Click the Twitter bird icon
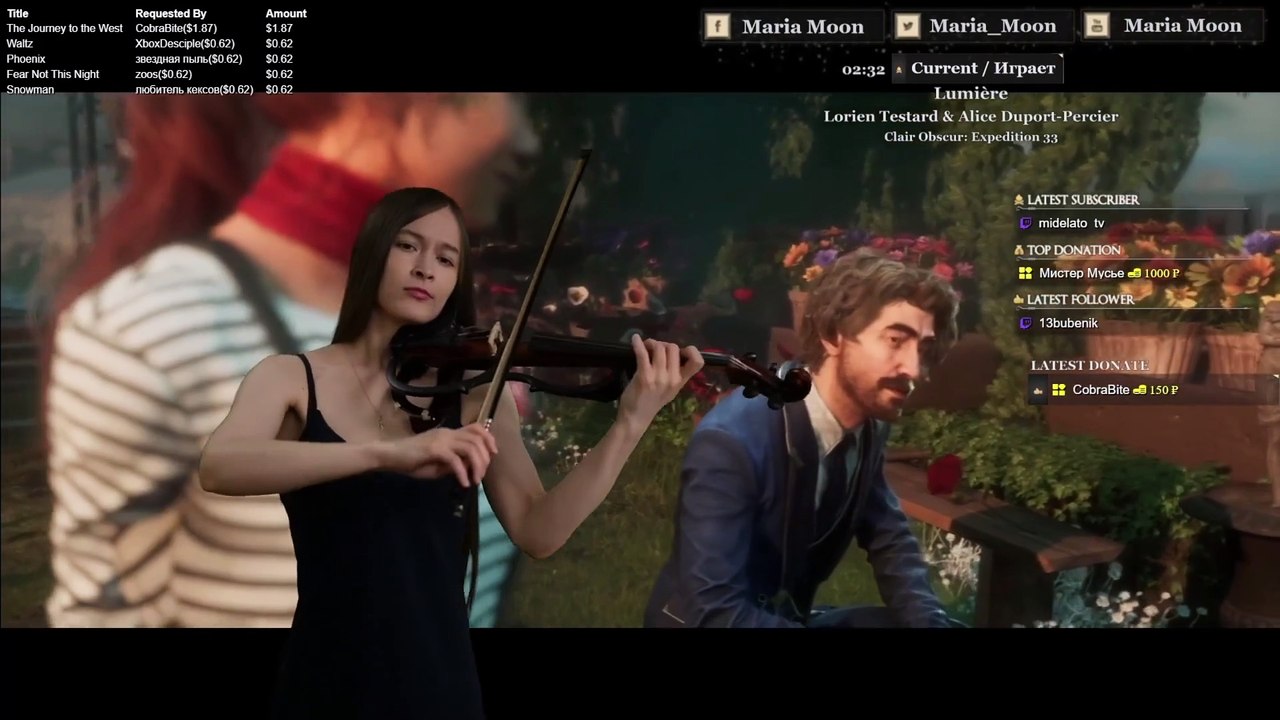 click(x=907, y=26)
